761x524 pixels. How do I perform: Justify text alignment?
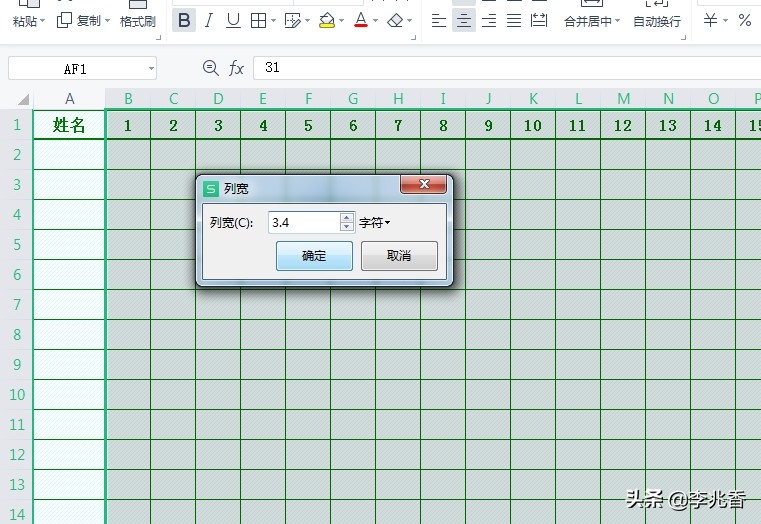coord(514,20)
